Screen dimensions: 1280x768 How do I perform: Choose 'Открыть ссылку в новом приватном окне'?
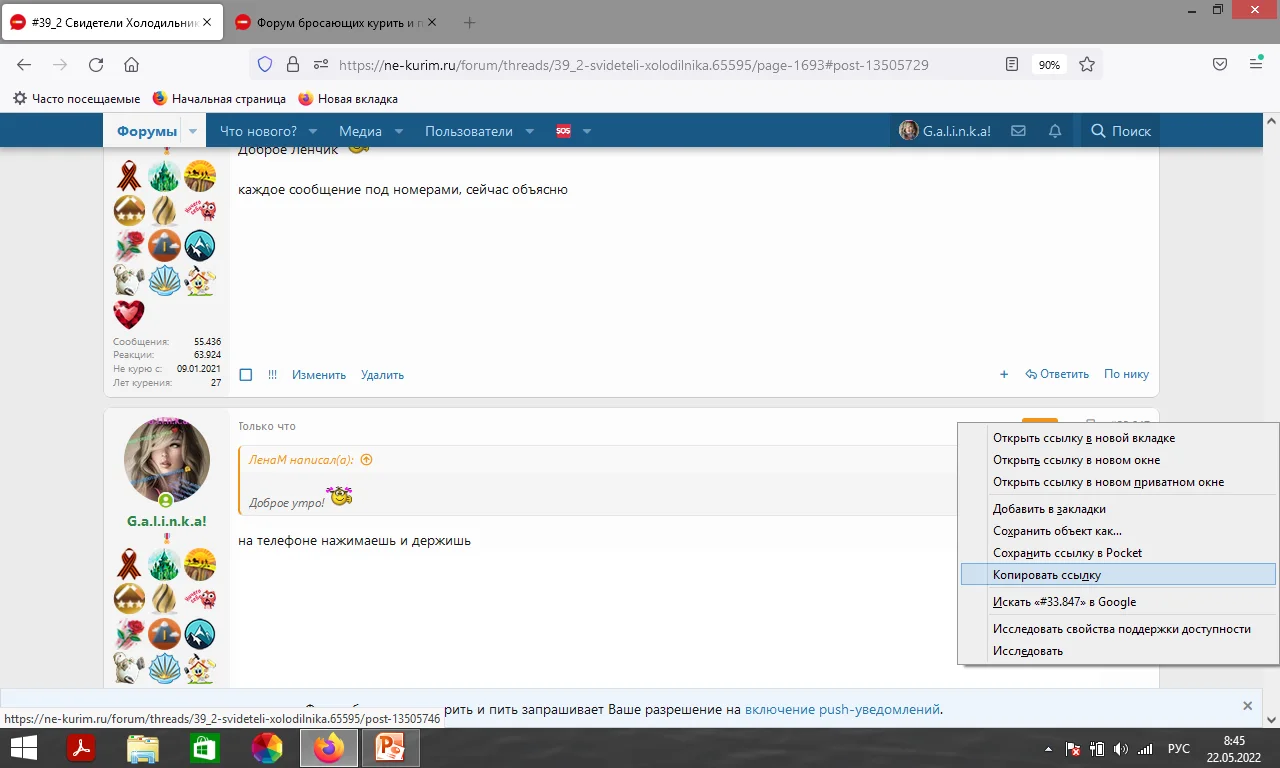[1118, 482]
